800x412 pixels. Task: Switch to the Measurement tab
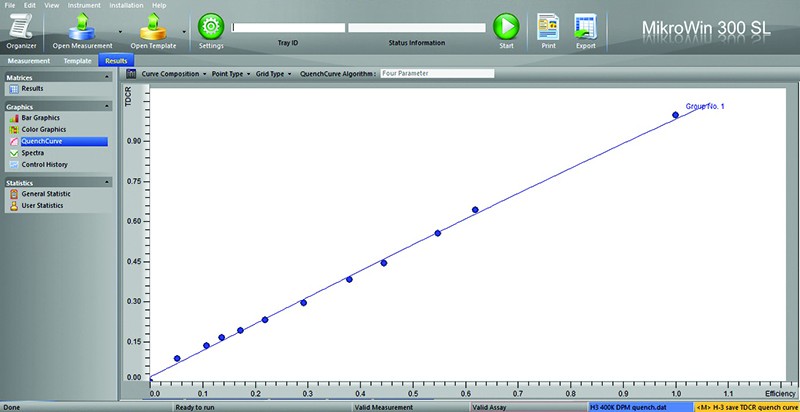(x=26, y=60)
